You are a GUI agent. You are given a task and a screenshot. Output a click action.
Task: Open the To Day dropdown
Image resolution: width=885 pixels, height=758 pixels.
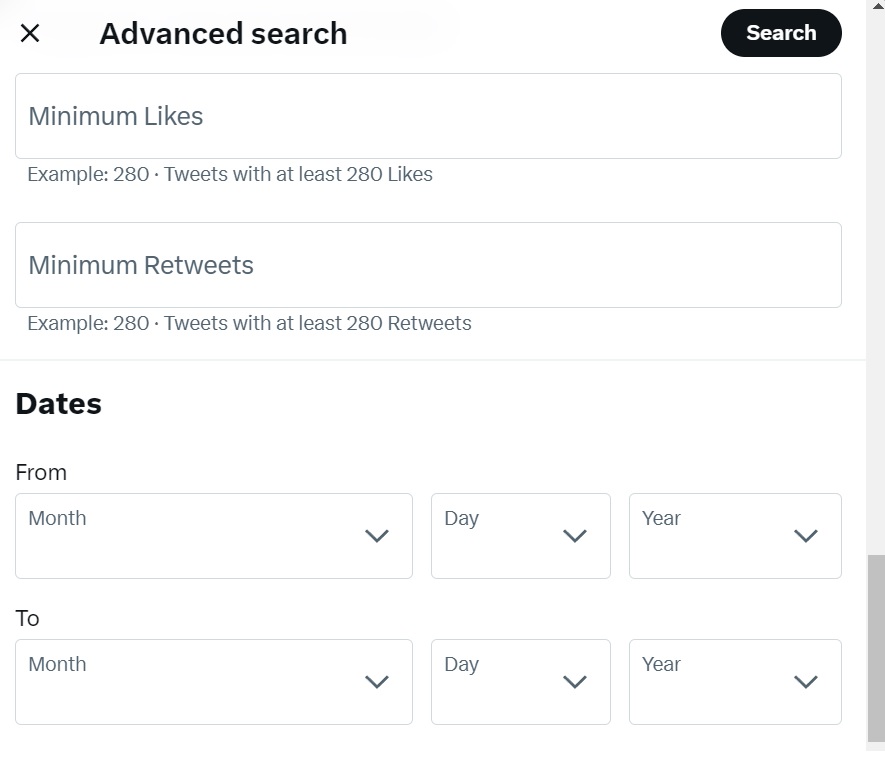pos(520,681)
